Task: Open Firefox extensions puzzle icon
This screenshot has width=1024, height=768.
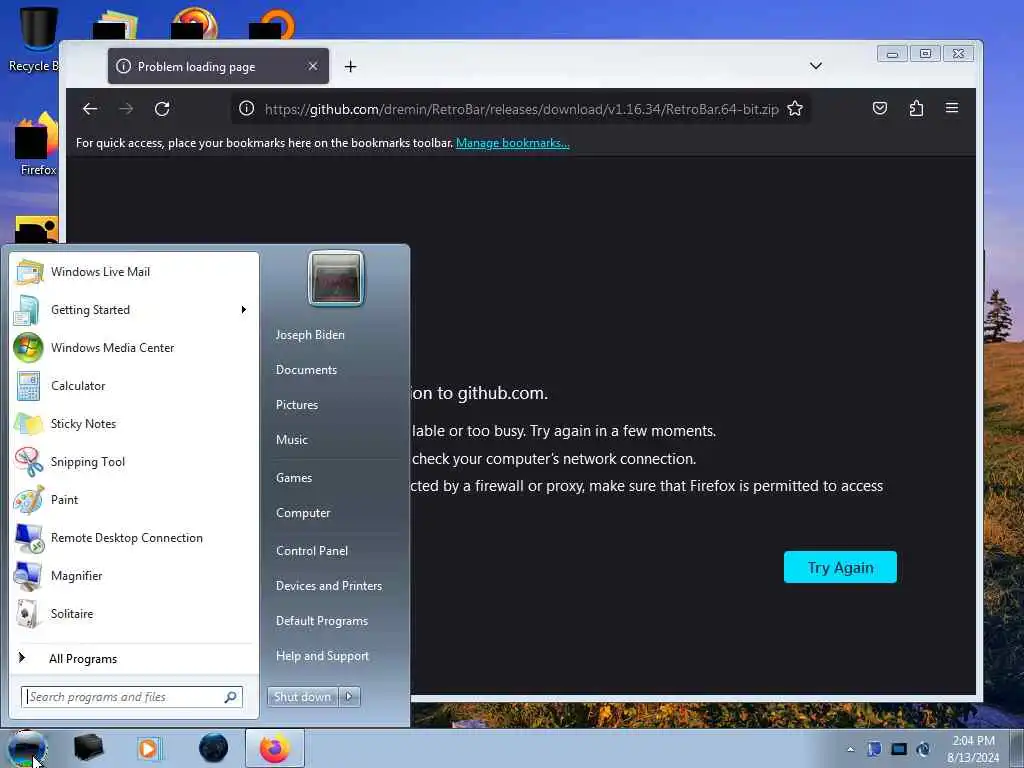Action: (x=916, y=108)
